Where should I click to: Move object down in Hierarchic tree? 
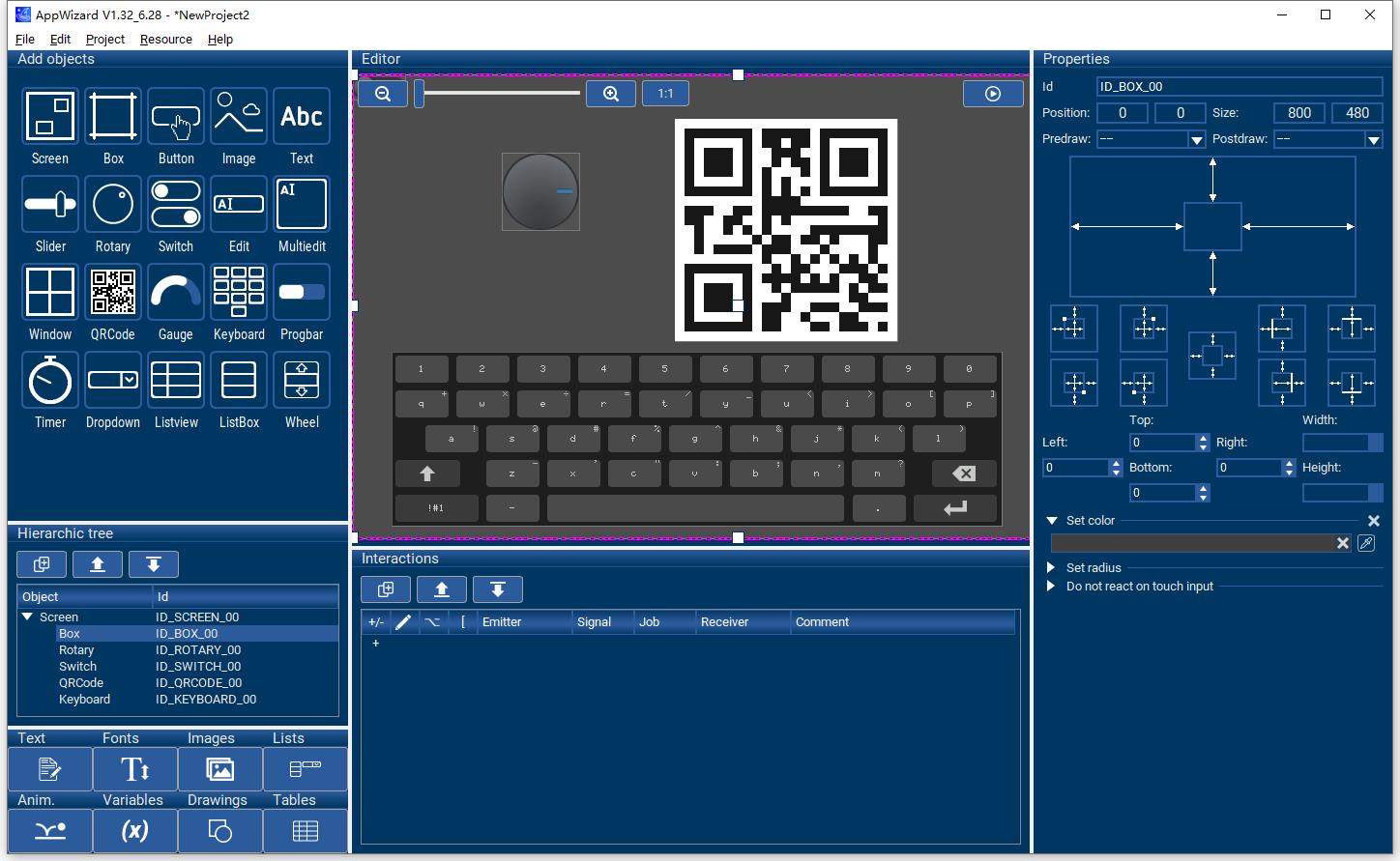[x=154, y=564]
